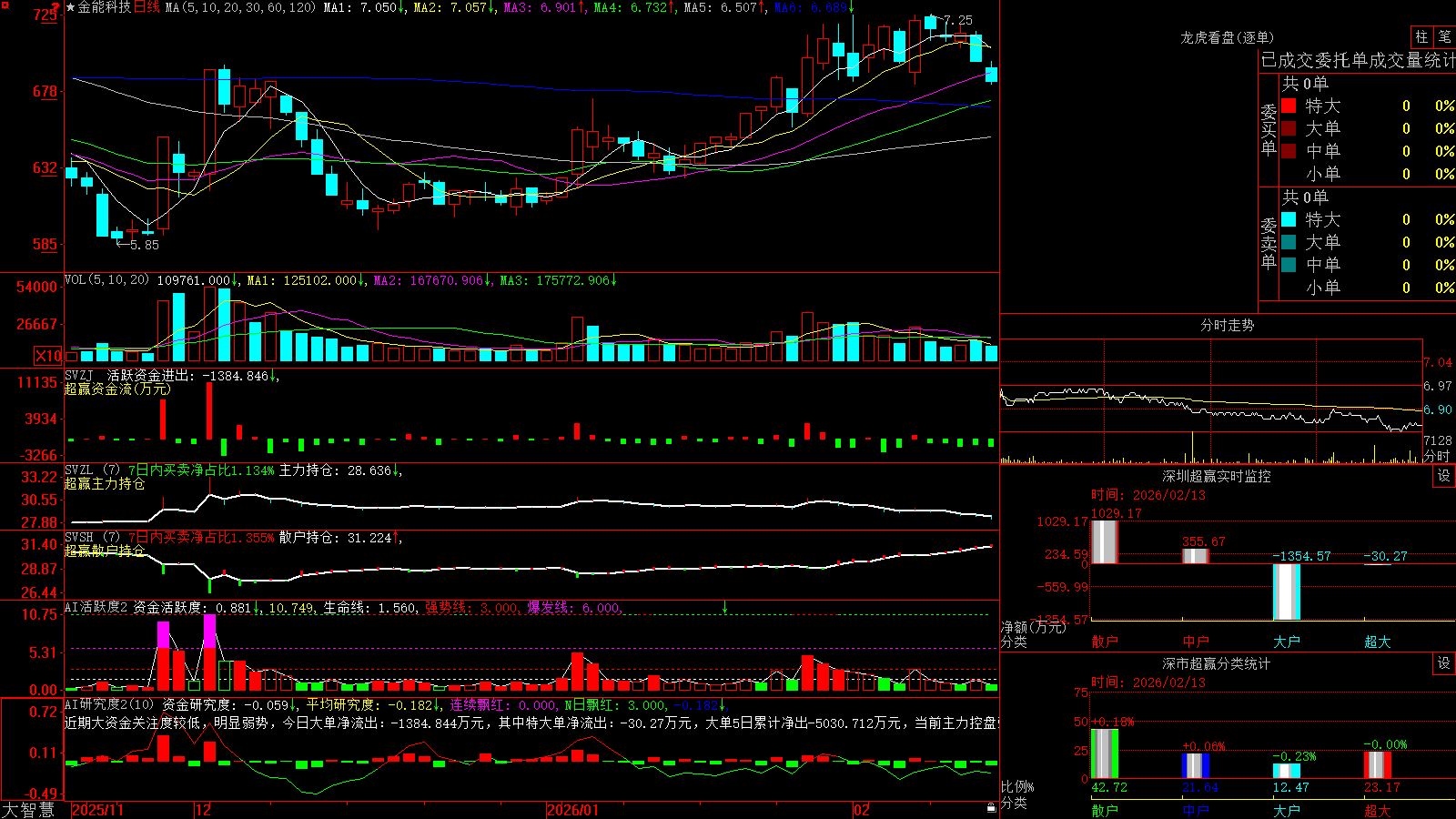Click the VOL(5,10,20) indicator label

point(106,280)
